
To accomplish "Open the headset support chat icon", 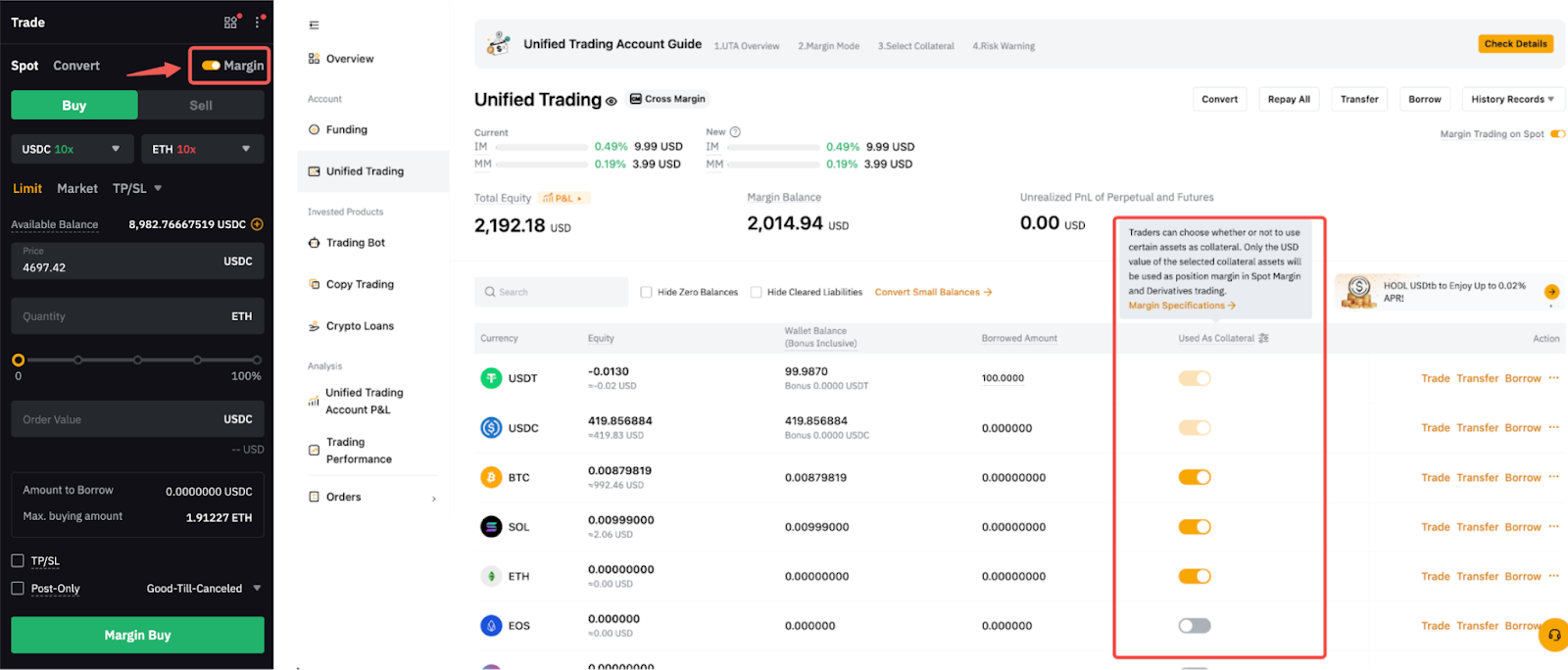I will coord(1553,635).
